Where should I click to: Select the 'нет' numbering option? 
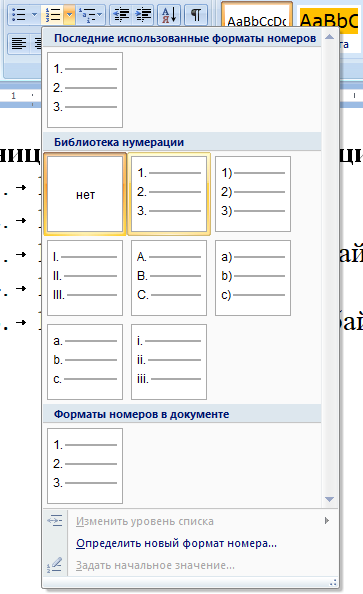coord(85,194)
